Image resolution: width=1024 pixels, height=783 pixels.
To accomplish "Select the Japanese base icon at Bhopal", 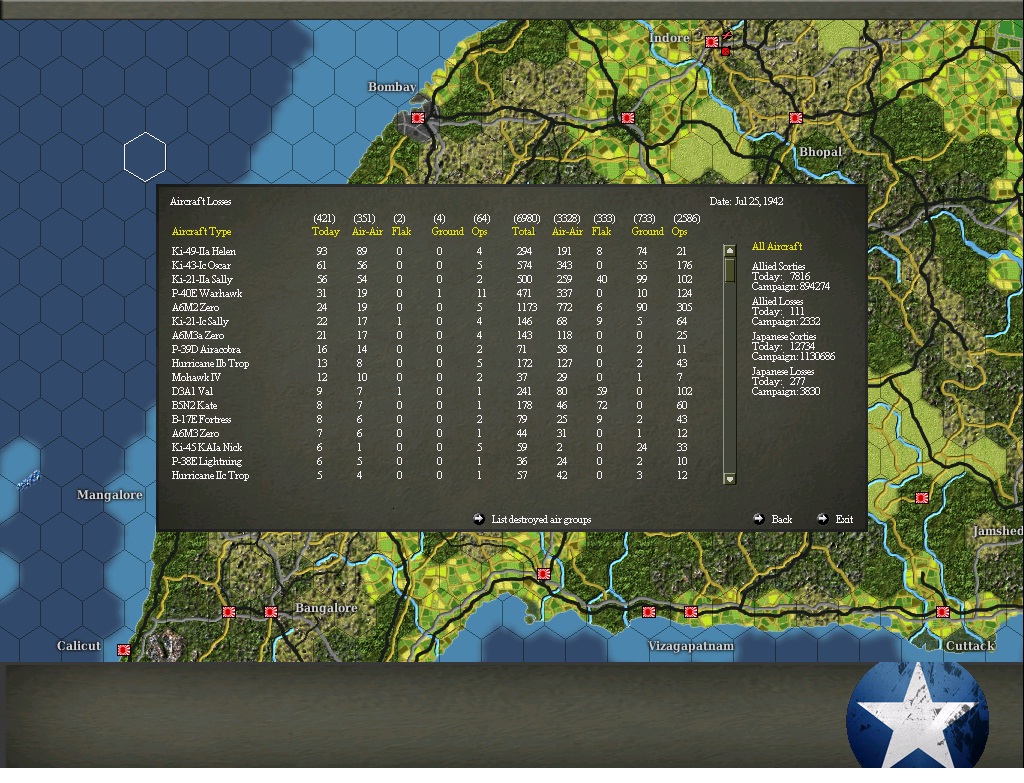I will pos(795,118).
